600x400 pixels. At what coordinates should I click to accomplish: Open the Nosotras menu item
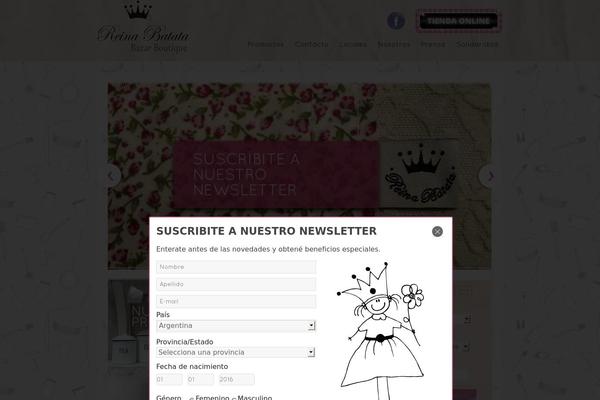[x=393, y=44]
